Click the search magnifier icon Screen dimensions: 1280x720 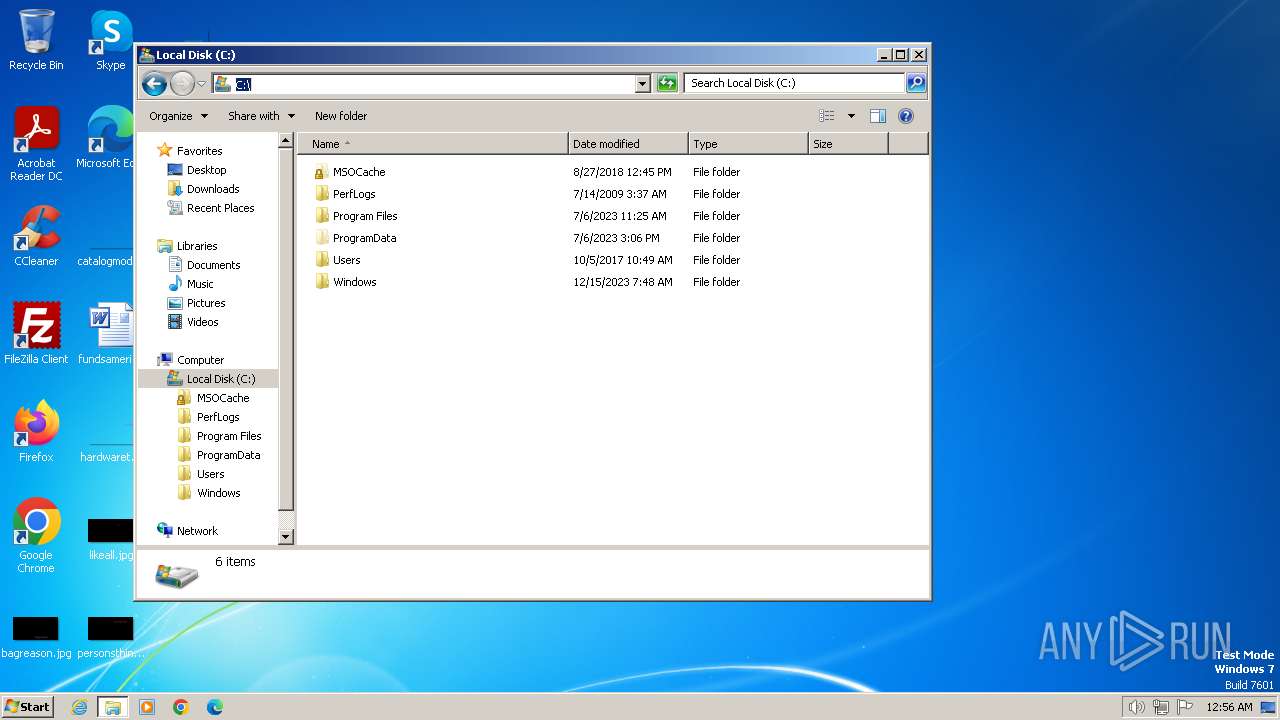click(x=915, y=83)
